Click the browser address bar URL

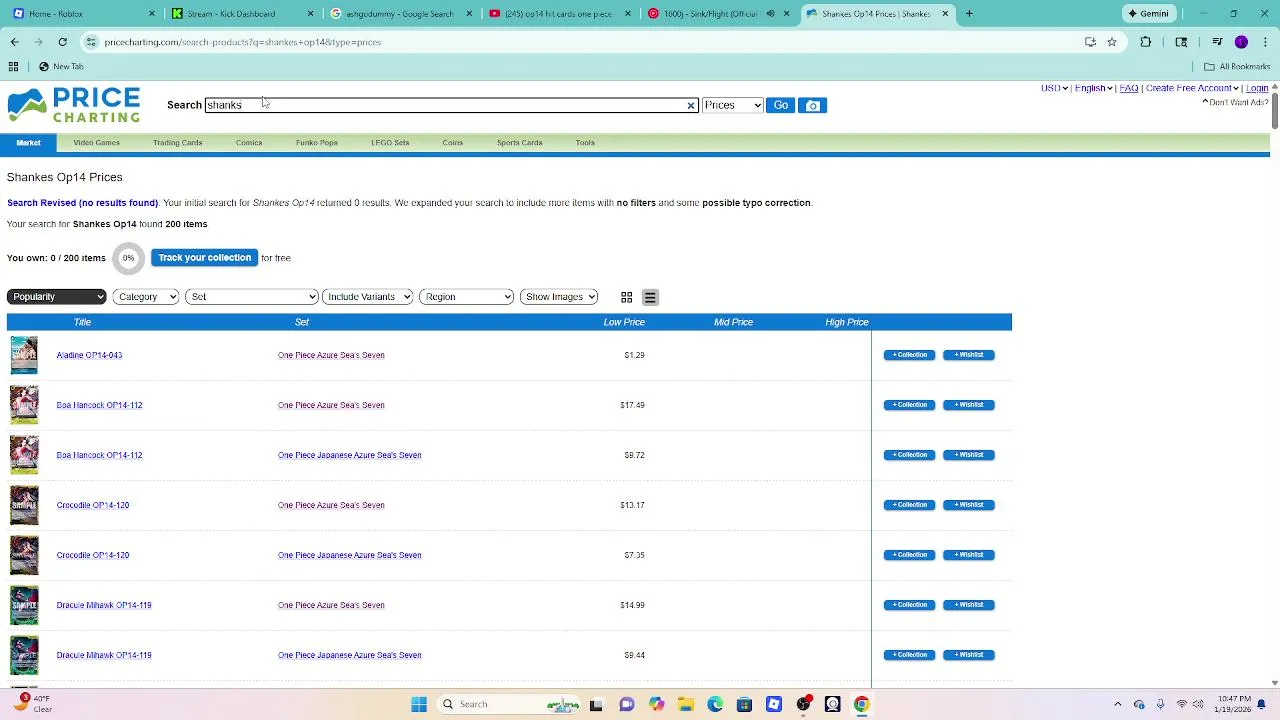pos(242,42)
